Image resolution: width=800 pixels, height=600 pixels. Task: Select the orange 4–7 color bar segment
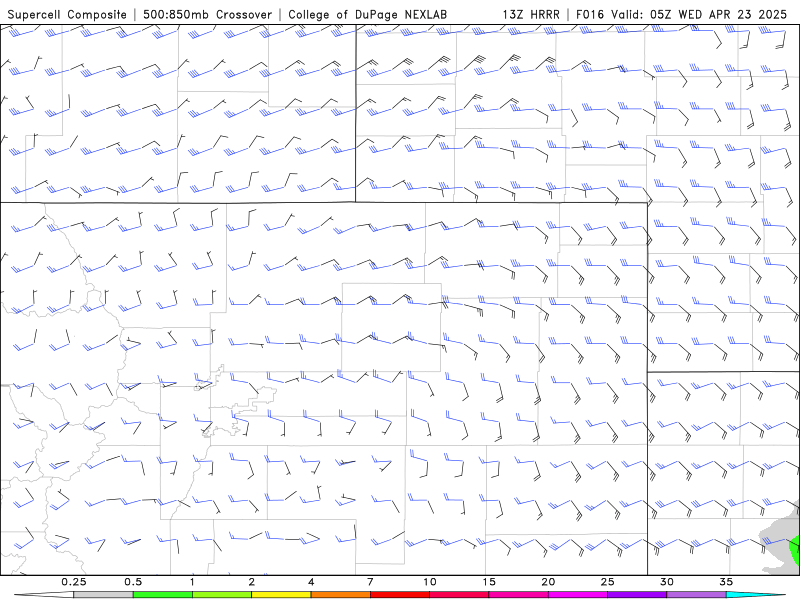pos(340,595)
